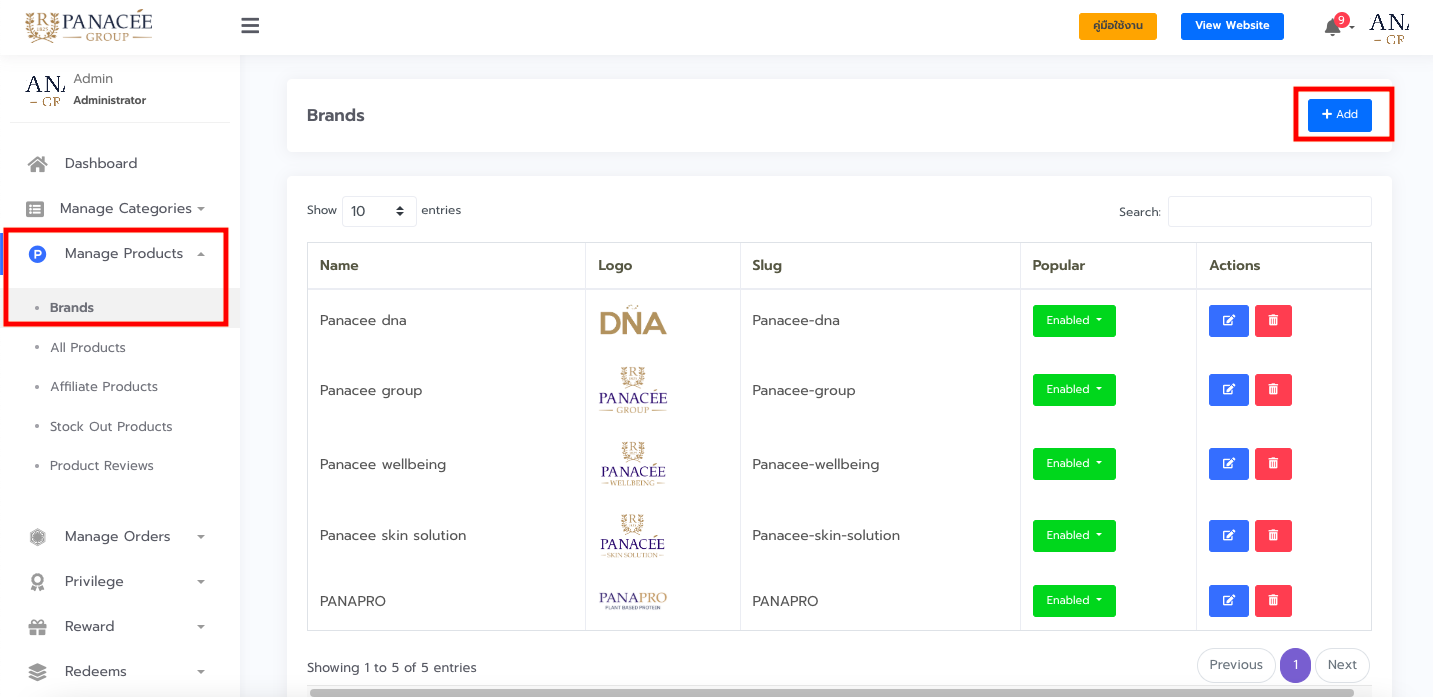
Task: Edit the Panacee group brand
Action: [x=1229, y=390]
